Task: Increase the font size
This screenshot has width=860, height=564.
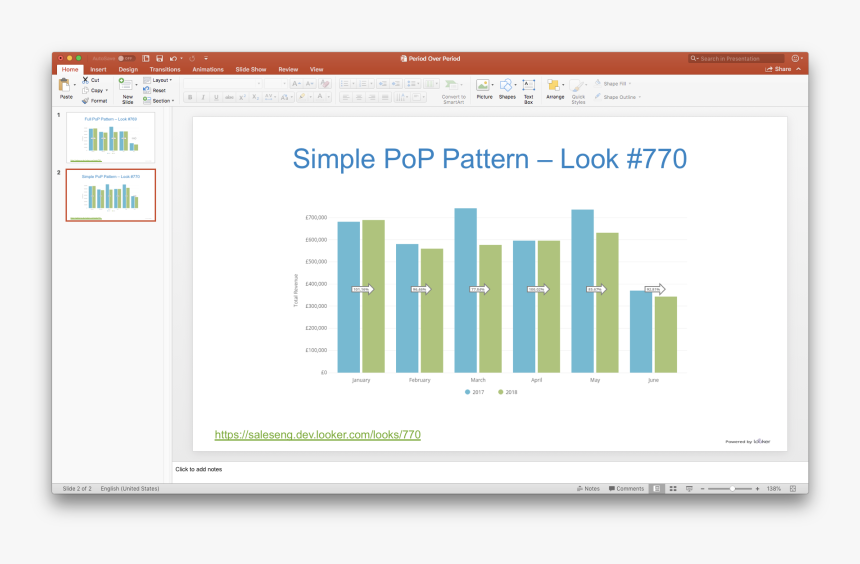Action: 296,83
